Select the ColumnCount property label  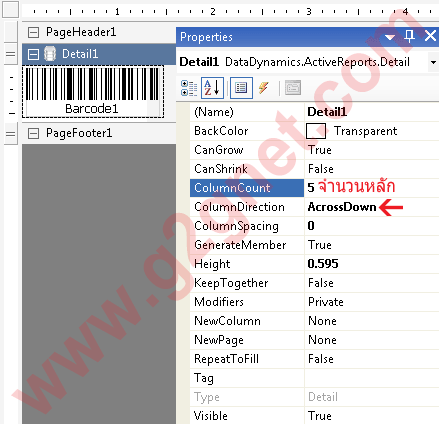pyautogui.click(x=232, y=188)
